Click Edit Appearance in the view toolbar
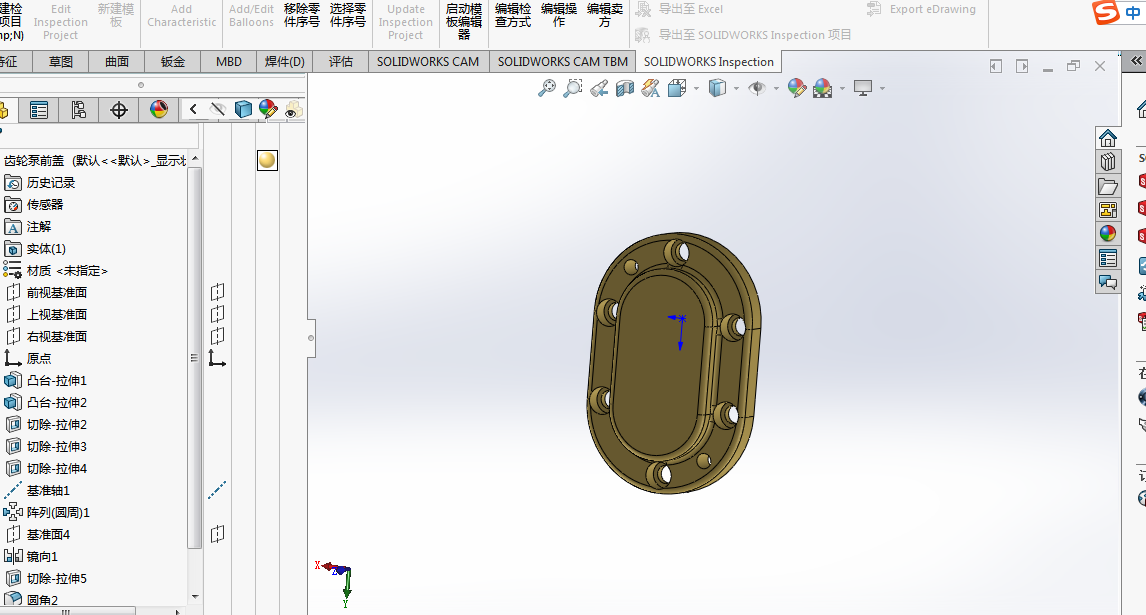The height and width of the screenshot is (615, 1146). pyautogui.click(x=797, y=88)
